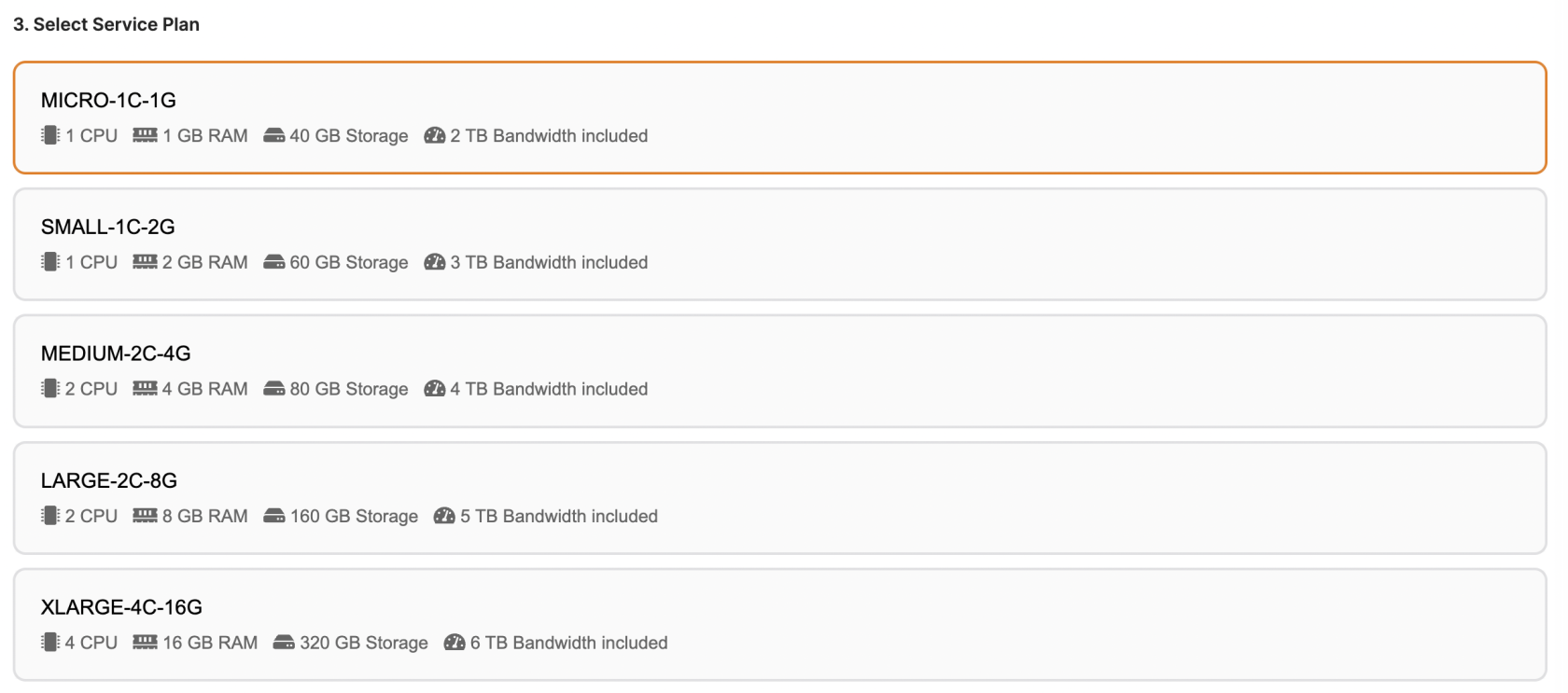This screenshot has width=1568, height=693.
Task: Select the MEDIUM-2C-4G service plan
Action: click(784, 370)
